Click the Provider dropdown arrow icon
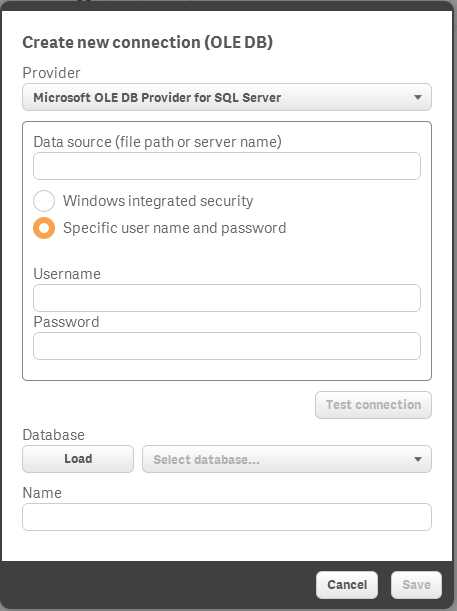457x611 pixels. point(418,97)
